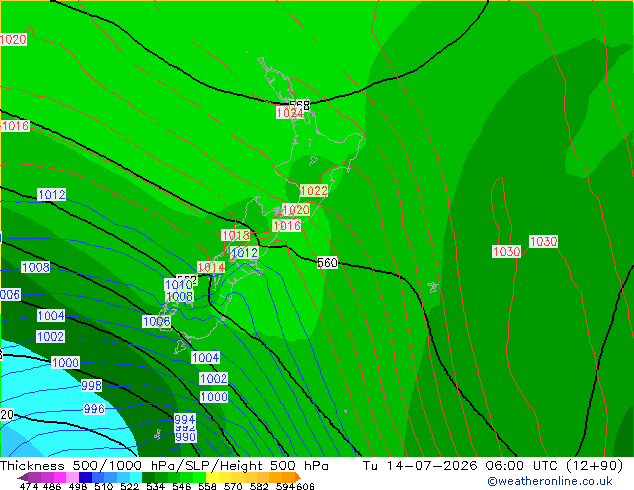Click the blue '994' isobar label
Image resolution: width=634 pixels, height=490 pixels.
[185, 419]
